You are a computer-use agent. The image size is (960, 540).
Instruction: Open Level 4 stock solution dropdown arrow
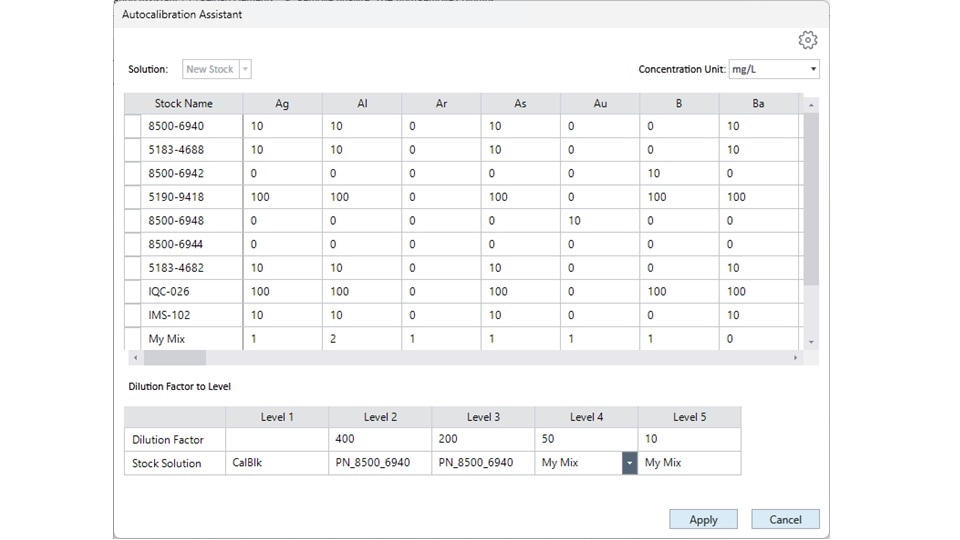tap(629, 464)
